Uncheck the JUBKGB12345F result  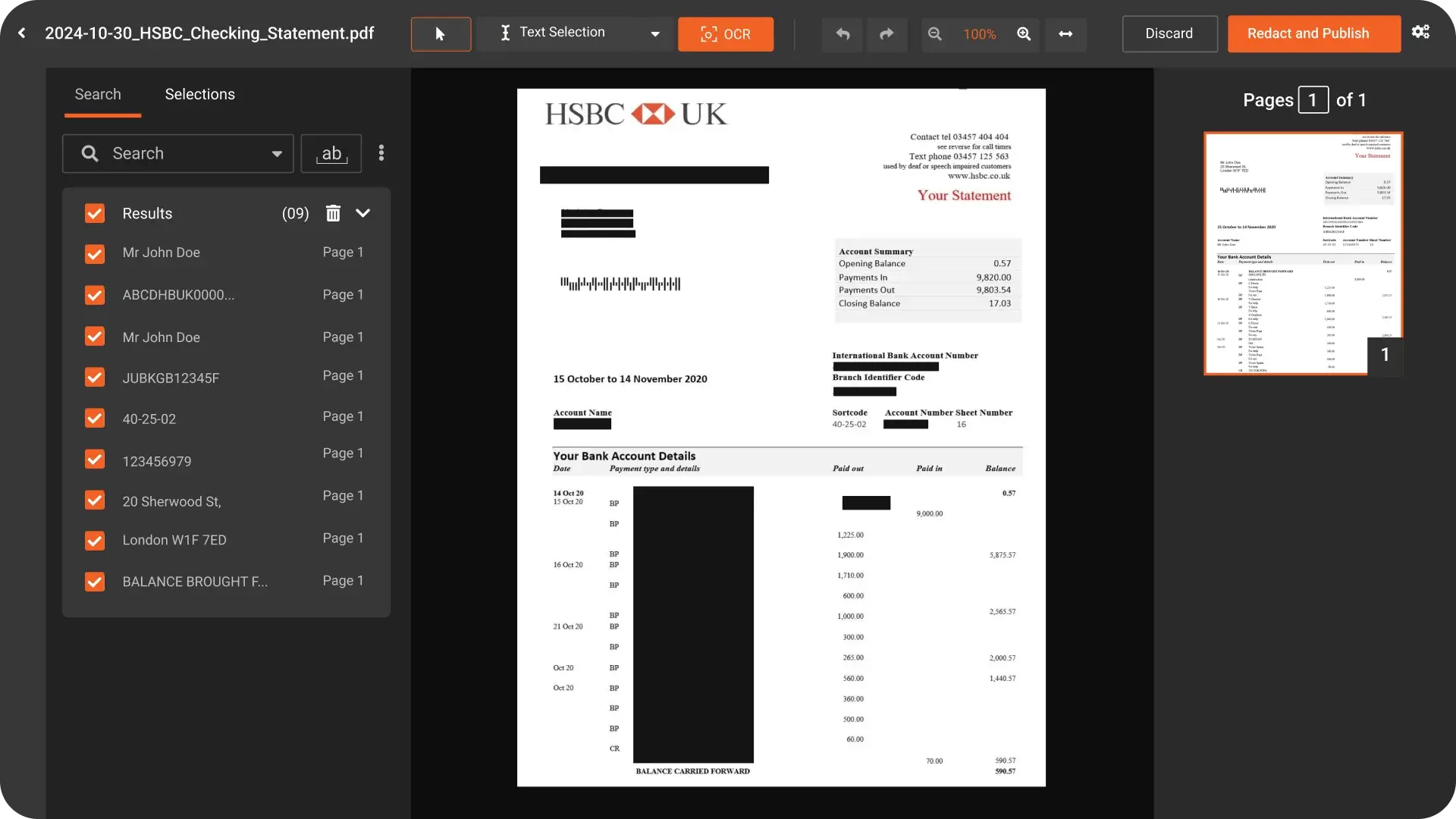pos(95,377)
